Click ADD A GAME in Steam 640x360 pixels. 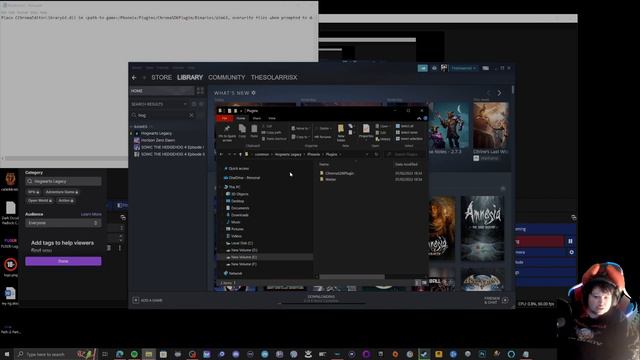tap(147, 300)
